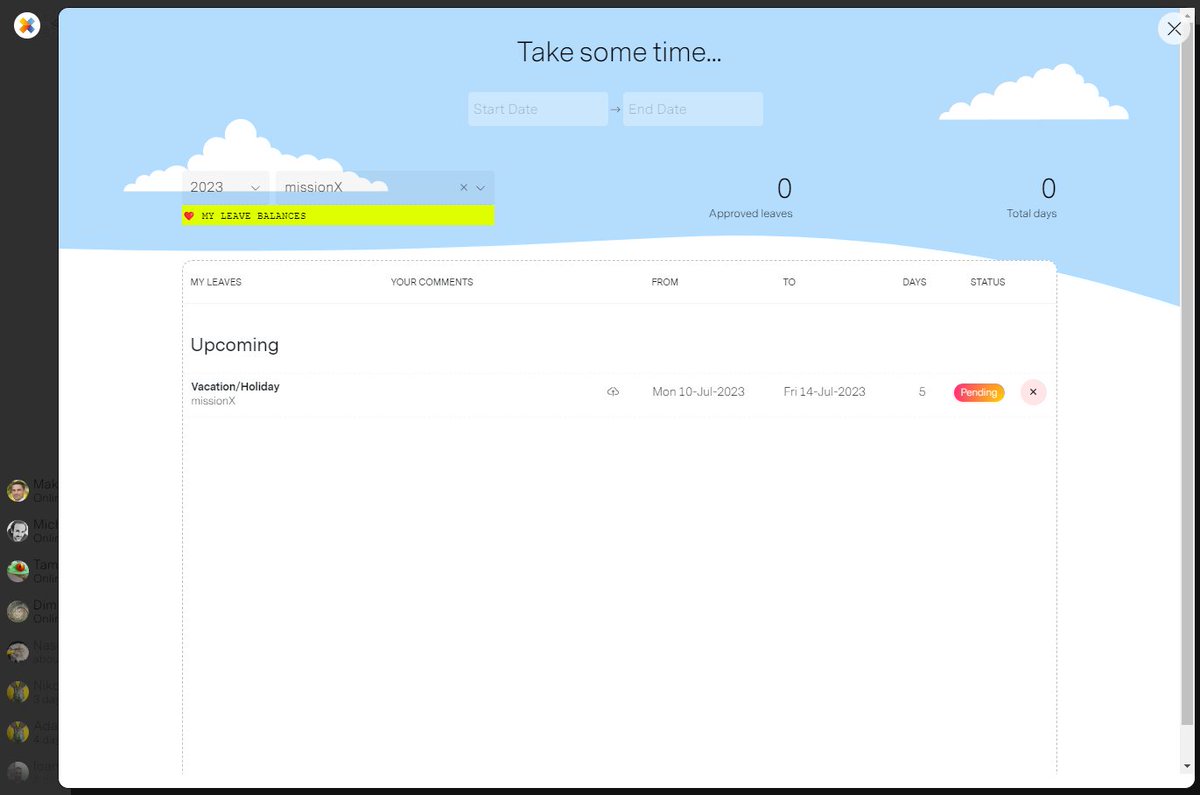Click the DAYS column header
Viewport: 1200px width, 795px height.
(914, 282)
